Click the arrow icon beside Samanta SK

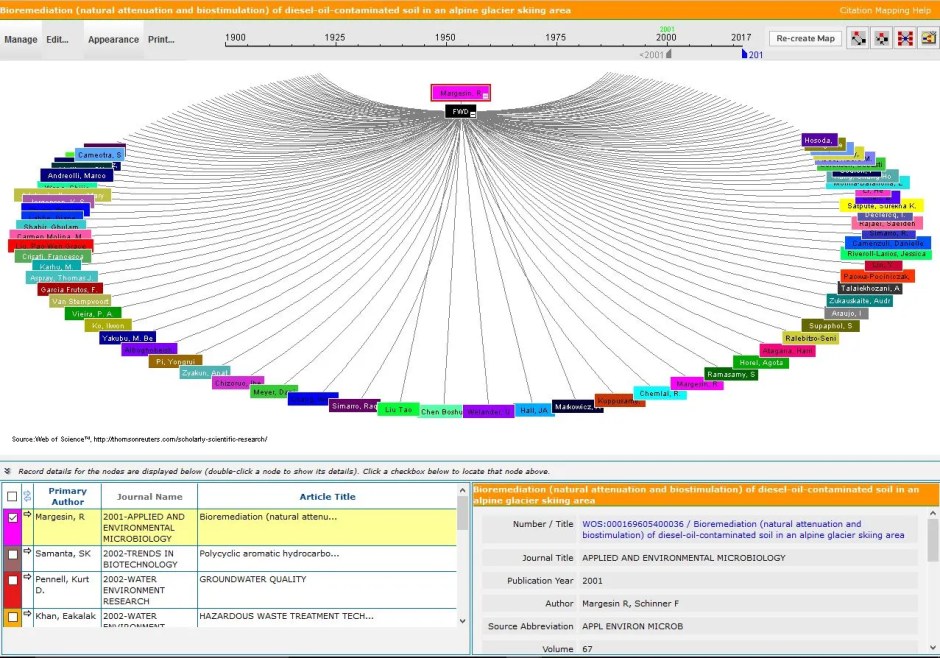(26, 549)
